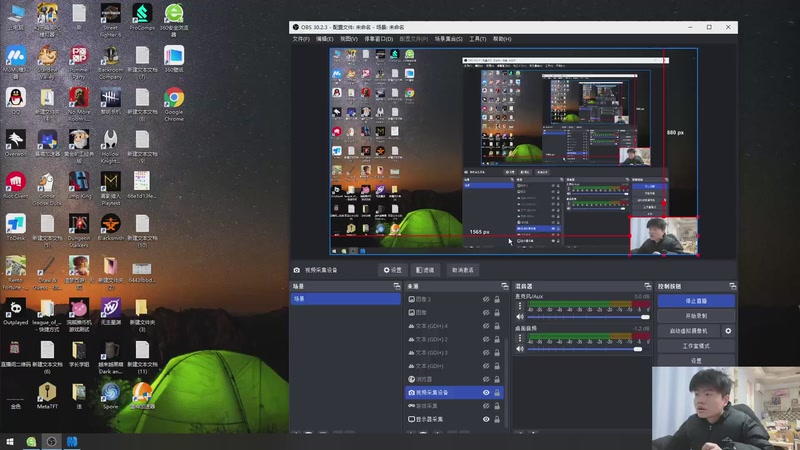Click the 开始录制 button
Screen dimensions: 800x450
(x=696, y=316)
